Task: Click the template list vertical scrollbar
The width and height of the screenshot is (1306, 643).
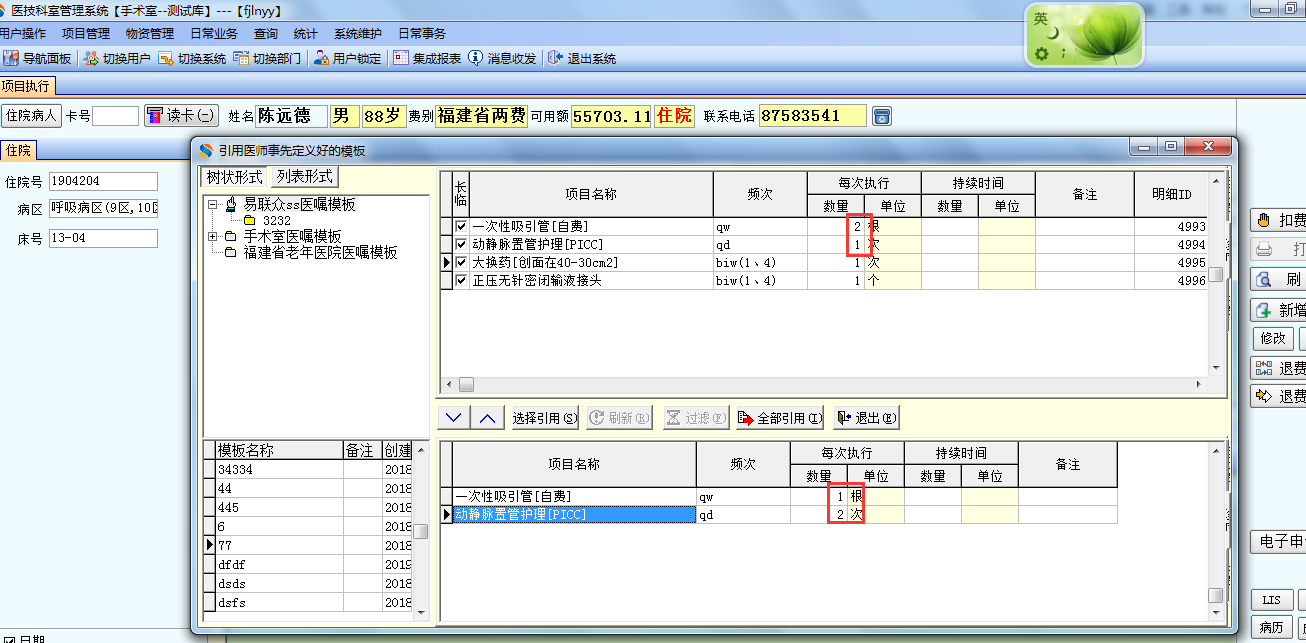Action: 421,530
